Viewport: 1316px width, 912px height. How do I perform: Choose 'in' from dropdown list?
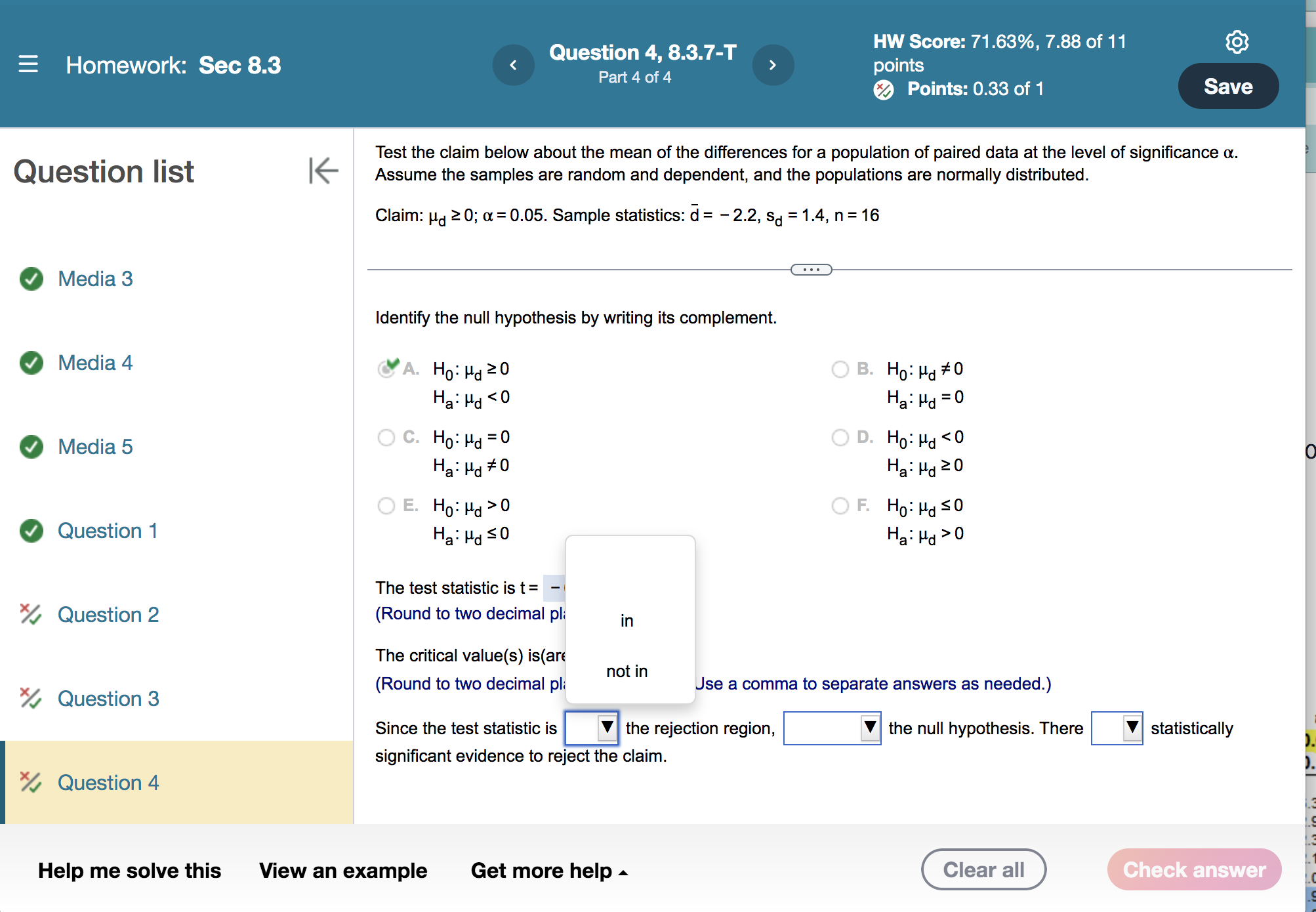pos(627,621)
